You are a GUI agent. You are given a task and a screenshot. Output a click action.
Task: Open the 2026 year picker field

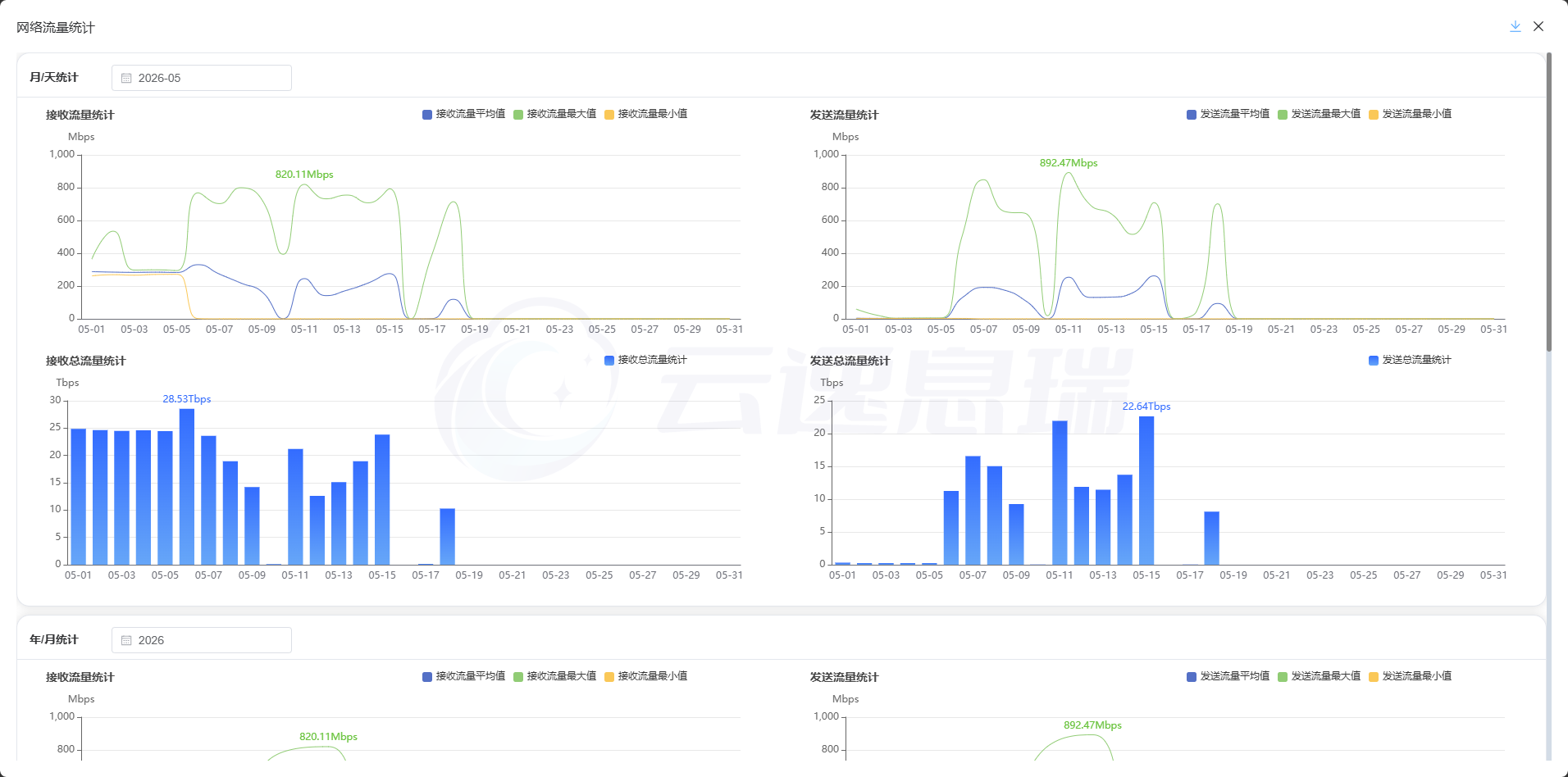pyautogui.click(x=202, y=640)
